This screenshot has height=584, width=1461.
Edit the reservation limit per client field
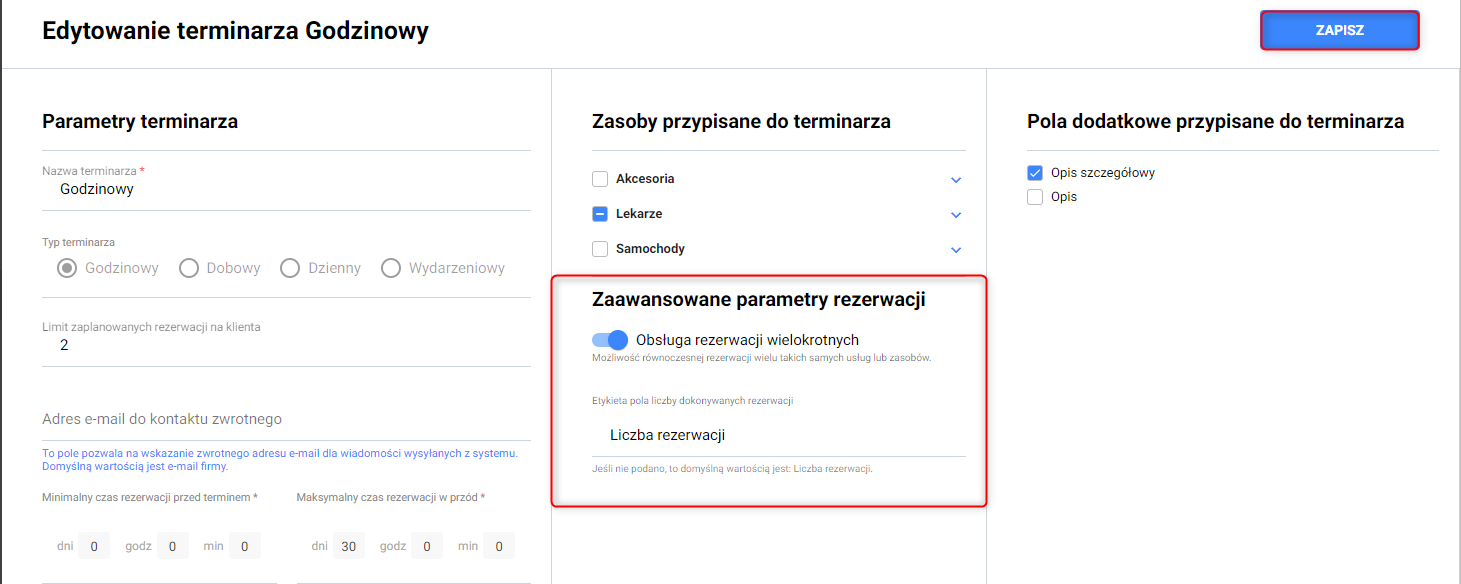286,345
